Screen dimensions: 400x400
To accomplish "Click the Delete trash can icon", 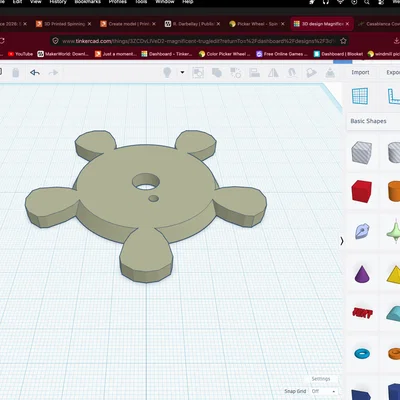I will click(16, 72).
